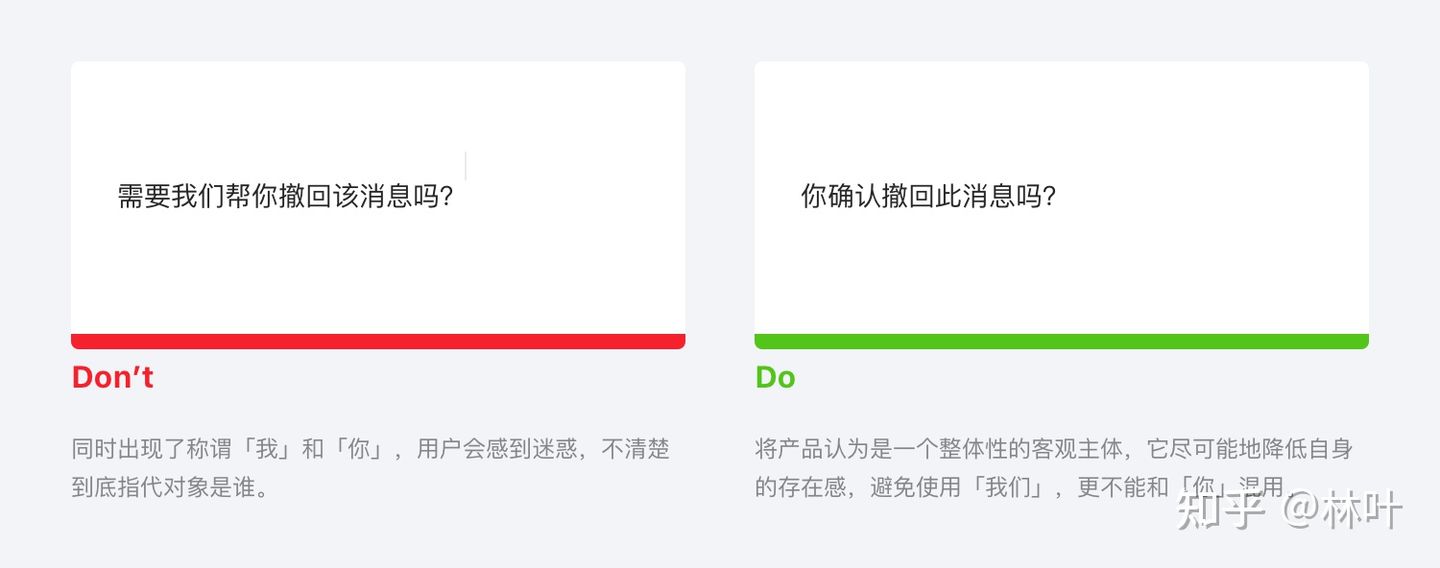Click the sentence 你确认撤回此消息吗?
Screen dimensions: 1440x568
[x=928, y=196]
